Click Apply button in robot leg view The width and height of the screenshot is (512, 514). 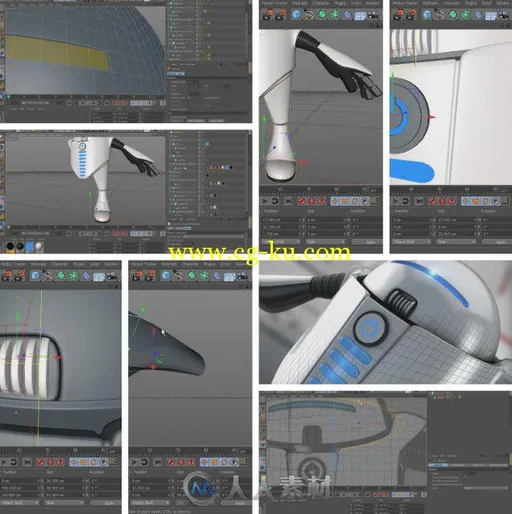tap(367, 242)
